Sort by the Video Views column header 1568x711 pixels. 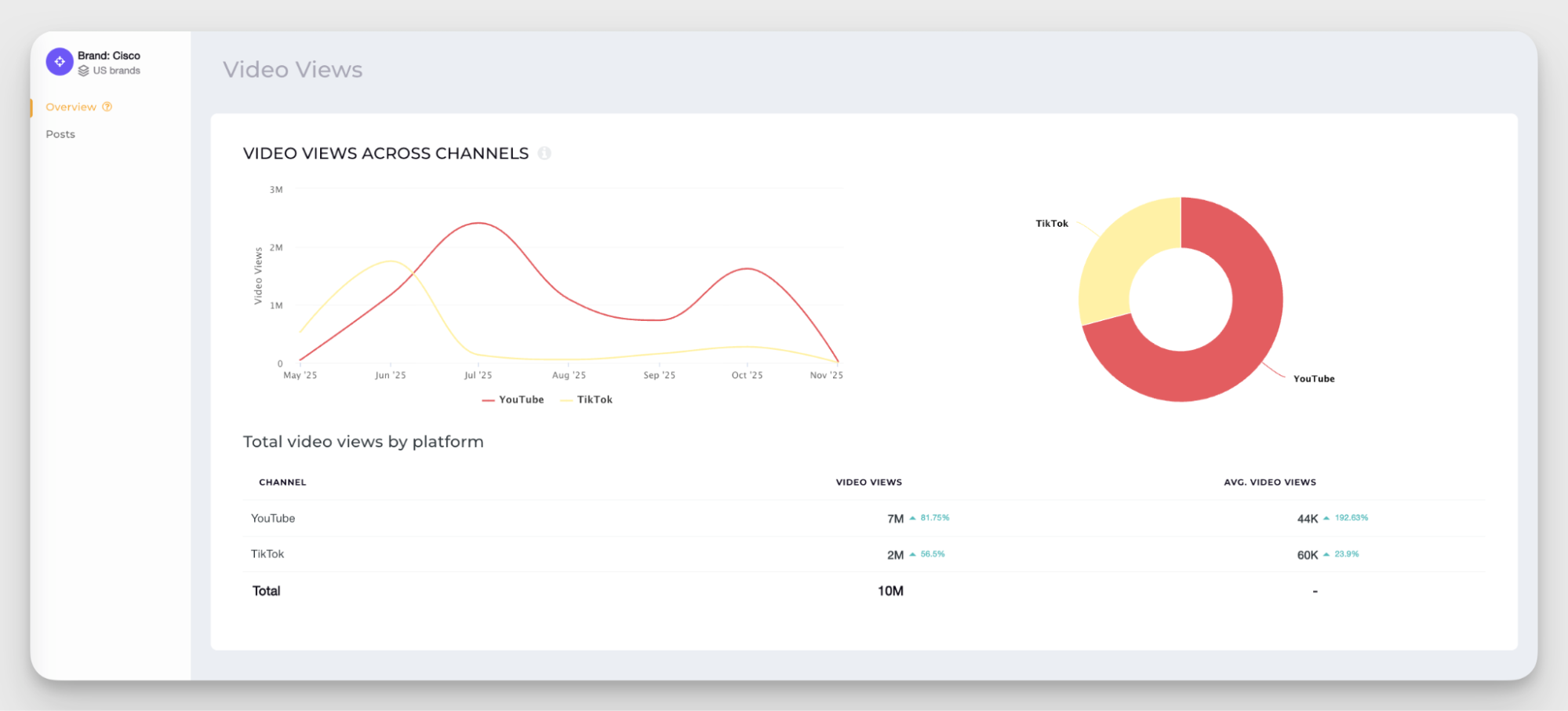click(x=868, y=482)
